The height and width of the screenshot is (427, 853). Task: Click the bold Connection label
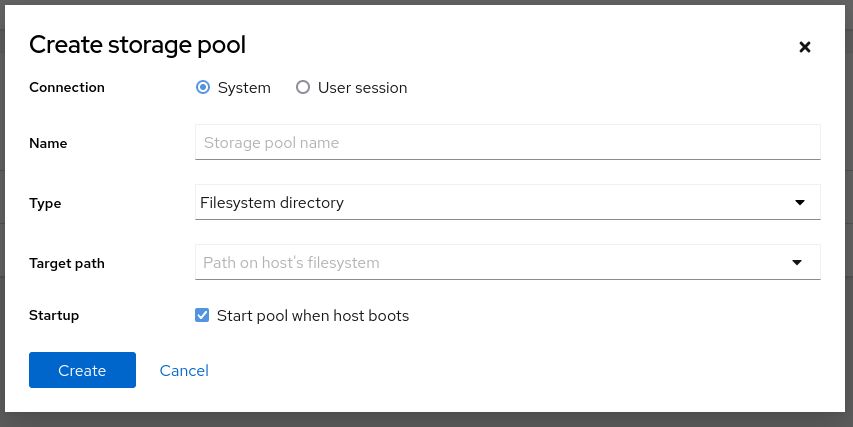pyautogui.click(x=67, y=88)
